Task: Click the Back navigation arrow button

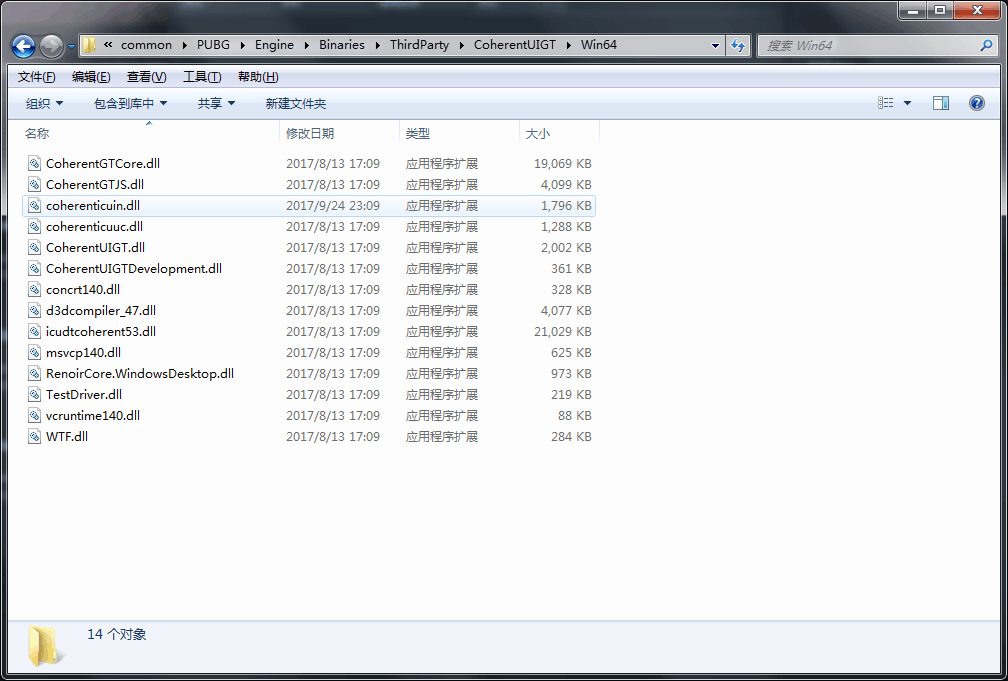Action: (x=23, y=46)
